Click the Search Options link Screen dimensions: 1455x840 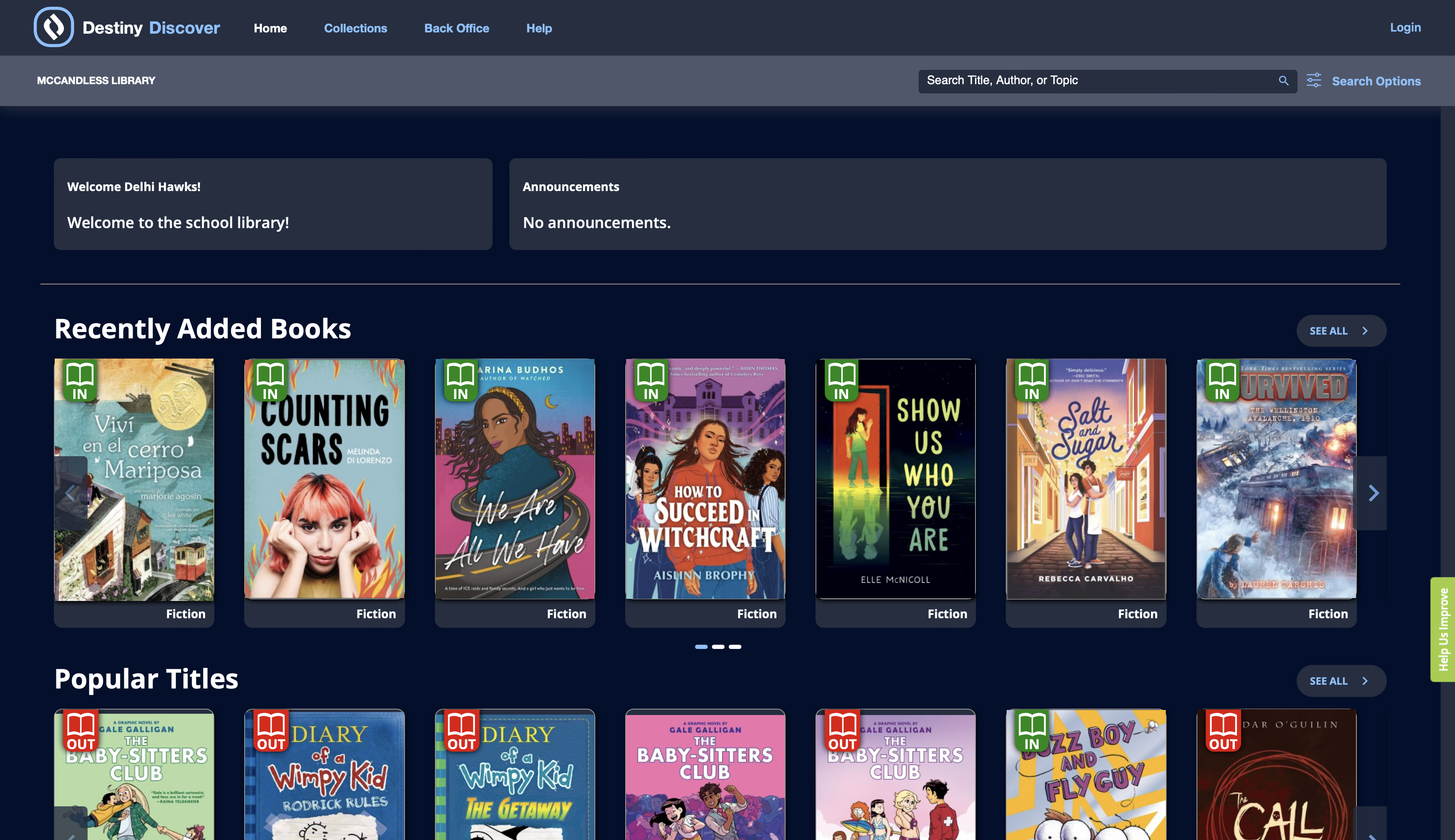1376,81
